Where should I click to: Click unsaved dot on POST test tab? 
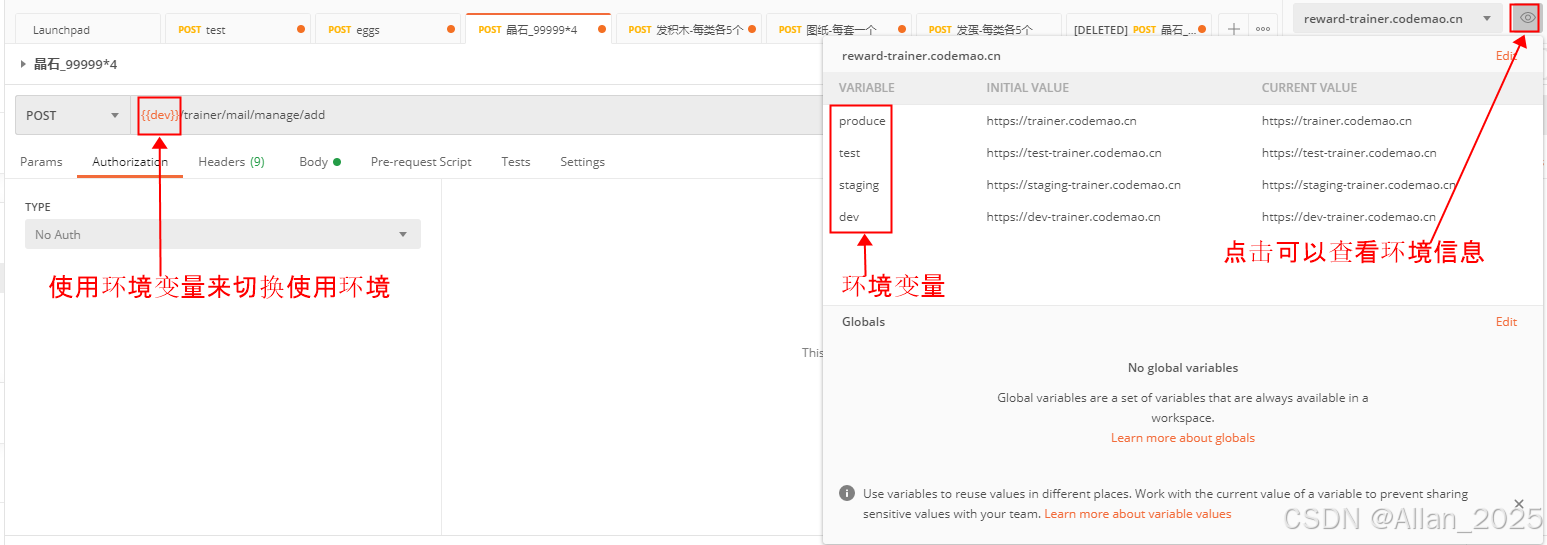301,29
